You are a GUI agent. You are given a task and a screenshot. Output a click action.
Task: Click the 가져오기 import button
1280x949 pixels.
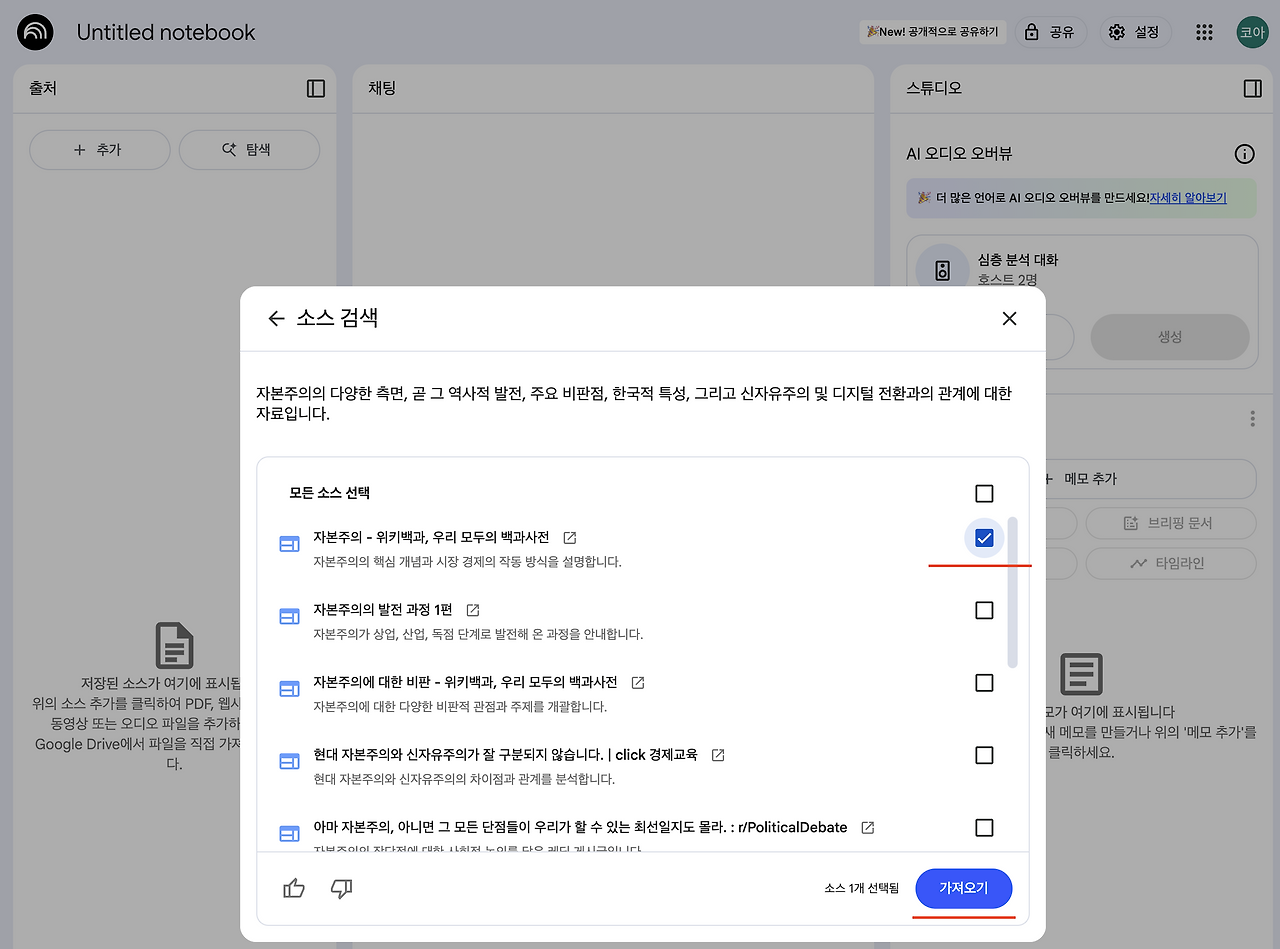[x=963, y=888]
